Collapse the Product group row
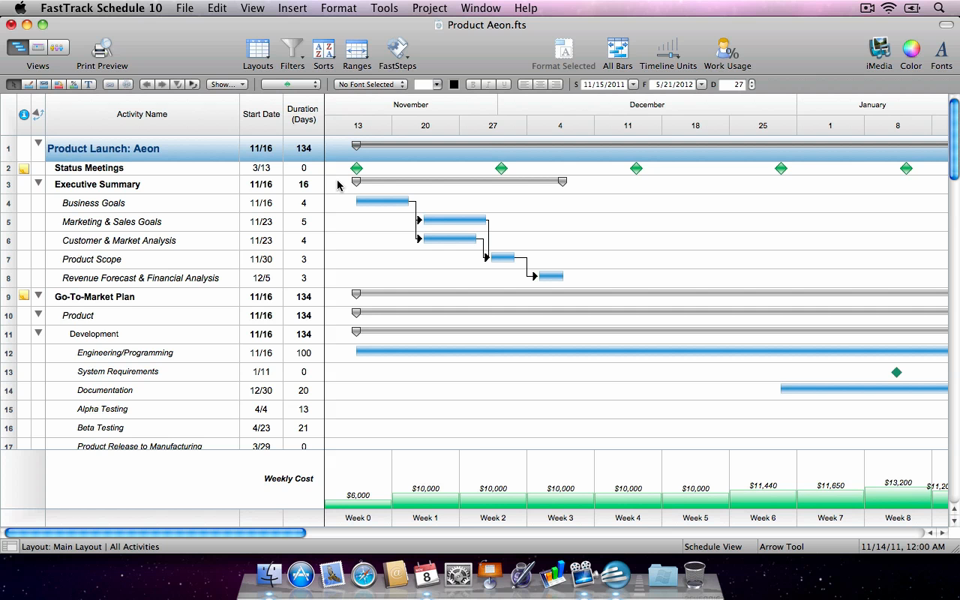 pyautogui.click(x=38, y=314)
